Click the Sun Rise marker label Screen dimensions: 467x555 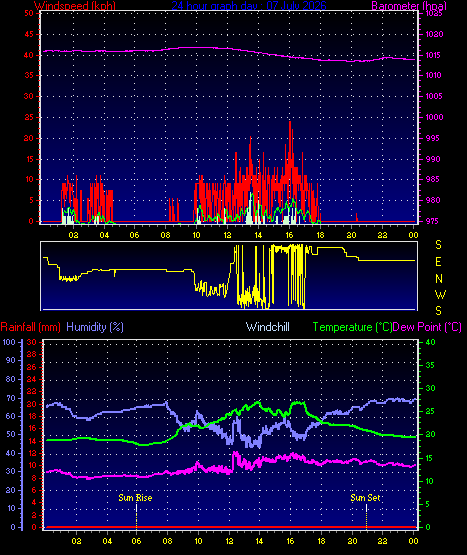[x=135, y=498]
